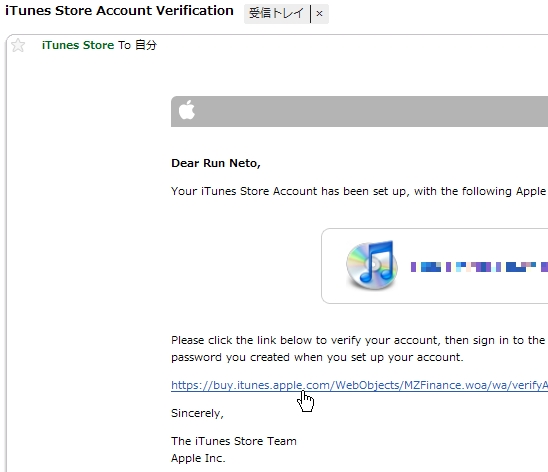Click the Please click the link paragraph
548x472 pixels.
point(359,349)
